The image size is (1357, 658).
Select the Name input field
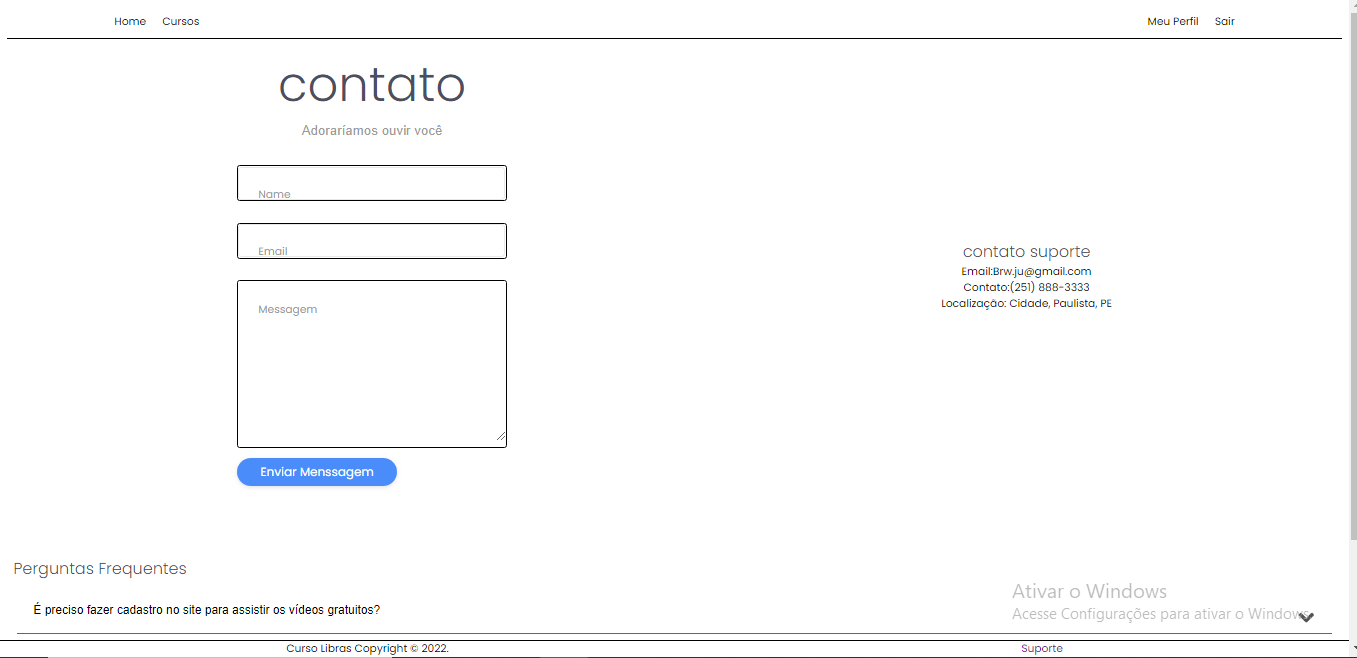[x=371, y=183]
